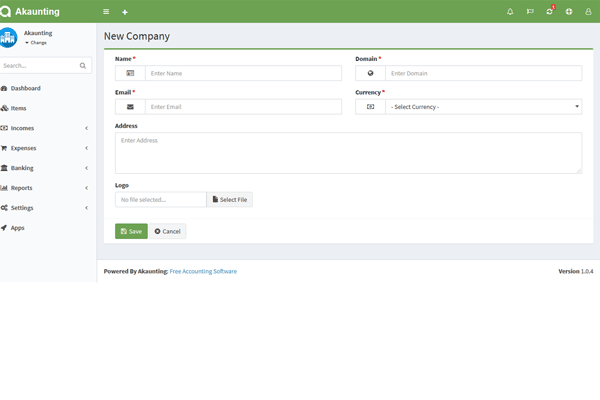This screenshot has height=400, width=600.
Task: Click the search magnifier icon in sidebar
Action: pyautogui.click(x=83, y=66)
